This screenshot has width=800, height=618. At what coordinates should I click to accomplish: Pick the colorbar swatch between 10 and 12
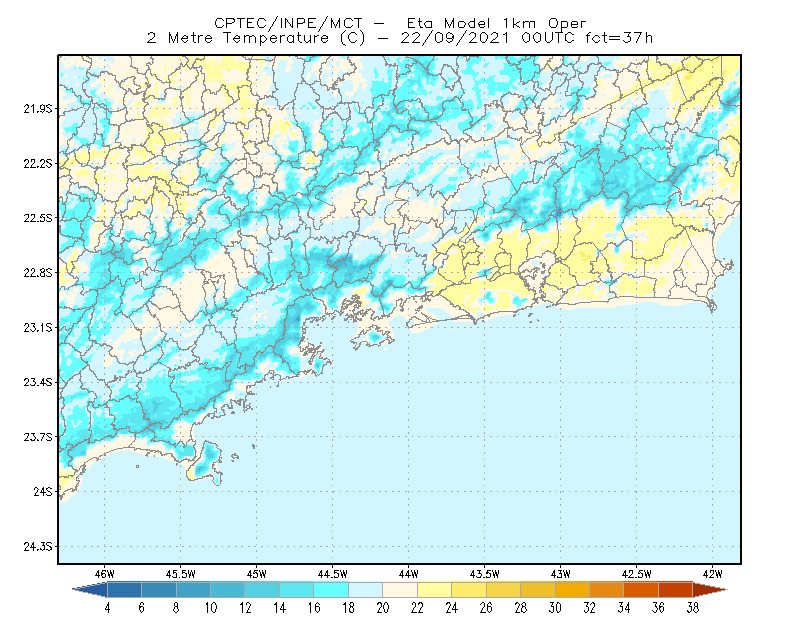point(228,590)
